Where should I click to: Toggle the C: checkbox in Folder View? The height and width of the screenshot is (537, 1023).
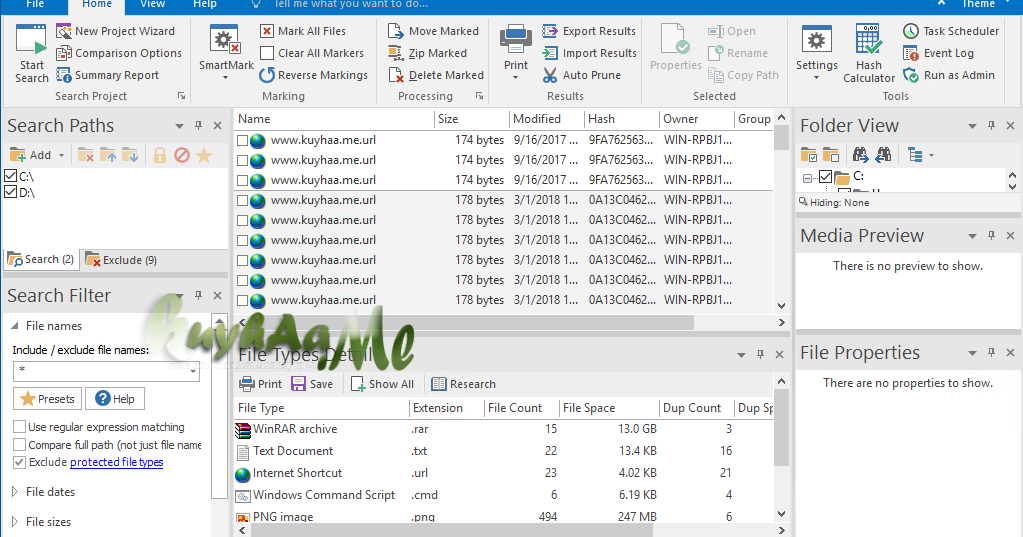pos(825,176)
